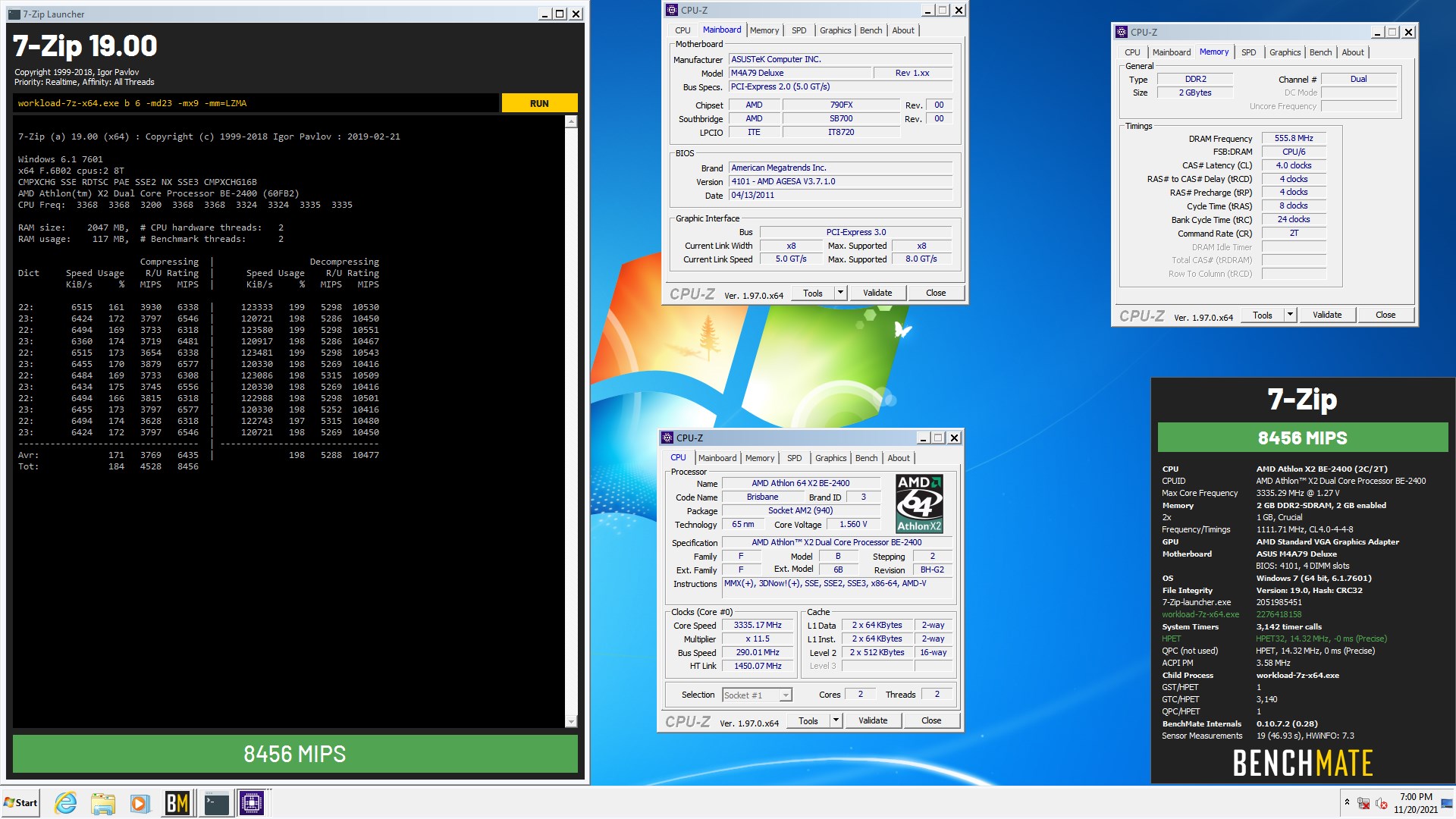Open Windows Explorer folder icon in taskbar

[102, 802]
